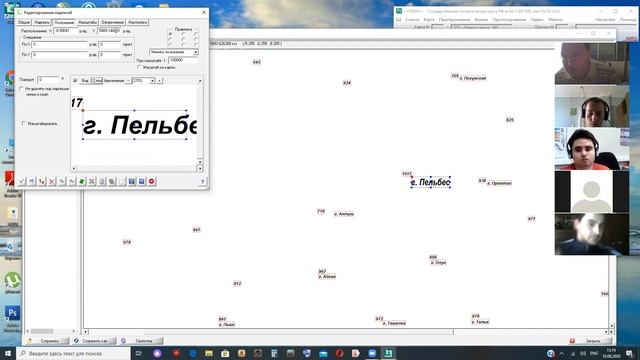Open the Opera icon on the taskbar
Image resolution: width=640 pixels, height=360 pixels.
coord(339,353)
